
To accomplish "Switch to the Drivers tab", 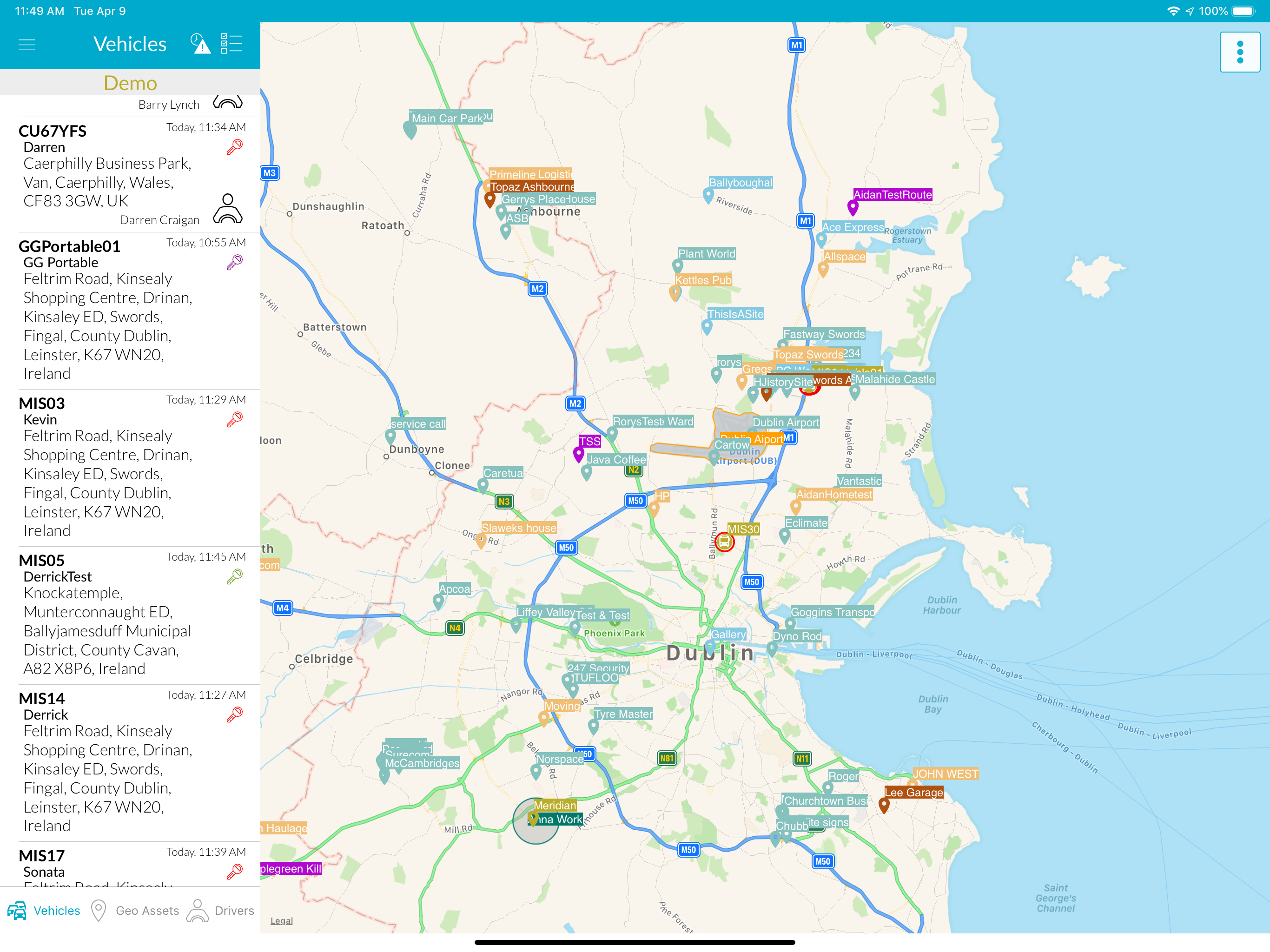I will click(220, 911).
